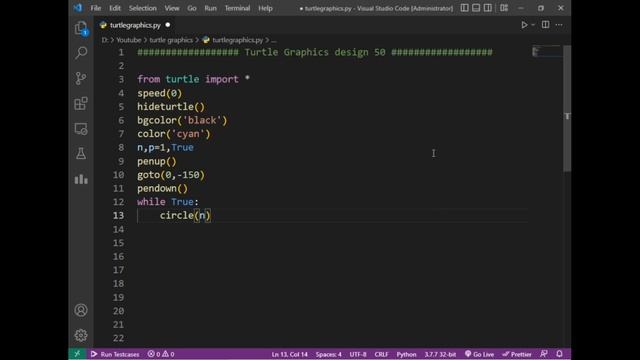Open the File menu
640x360 pixels.
[x=96, y=8]
